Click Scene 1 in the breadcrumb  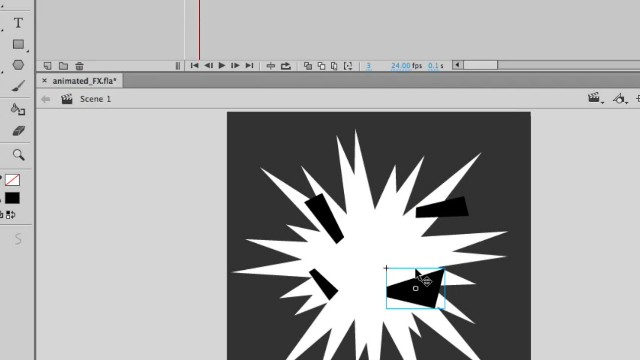(95, 99)
